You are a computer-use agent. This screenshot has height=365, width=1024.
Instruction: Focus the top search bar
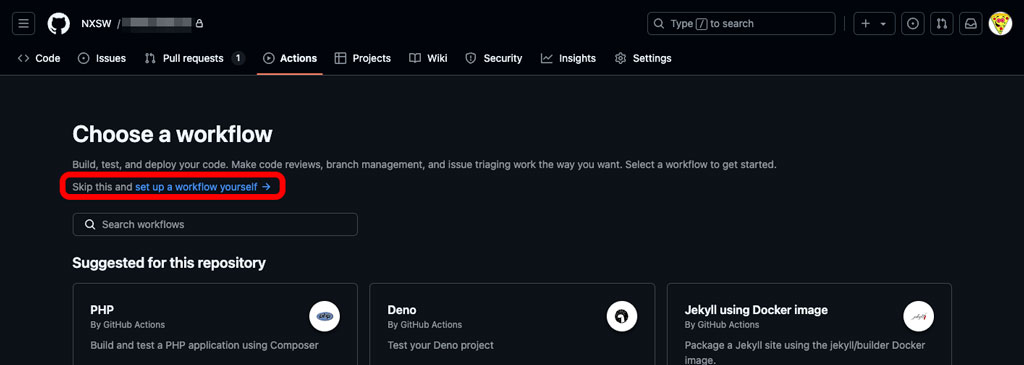(x=741, y=24)
